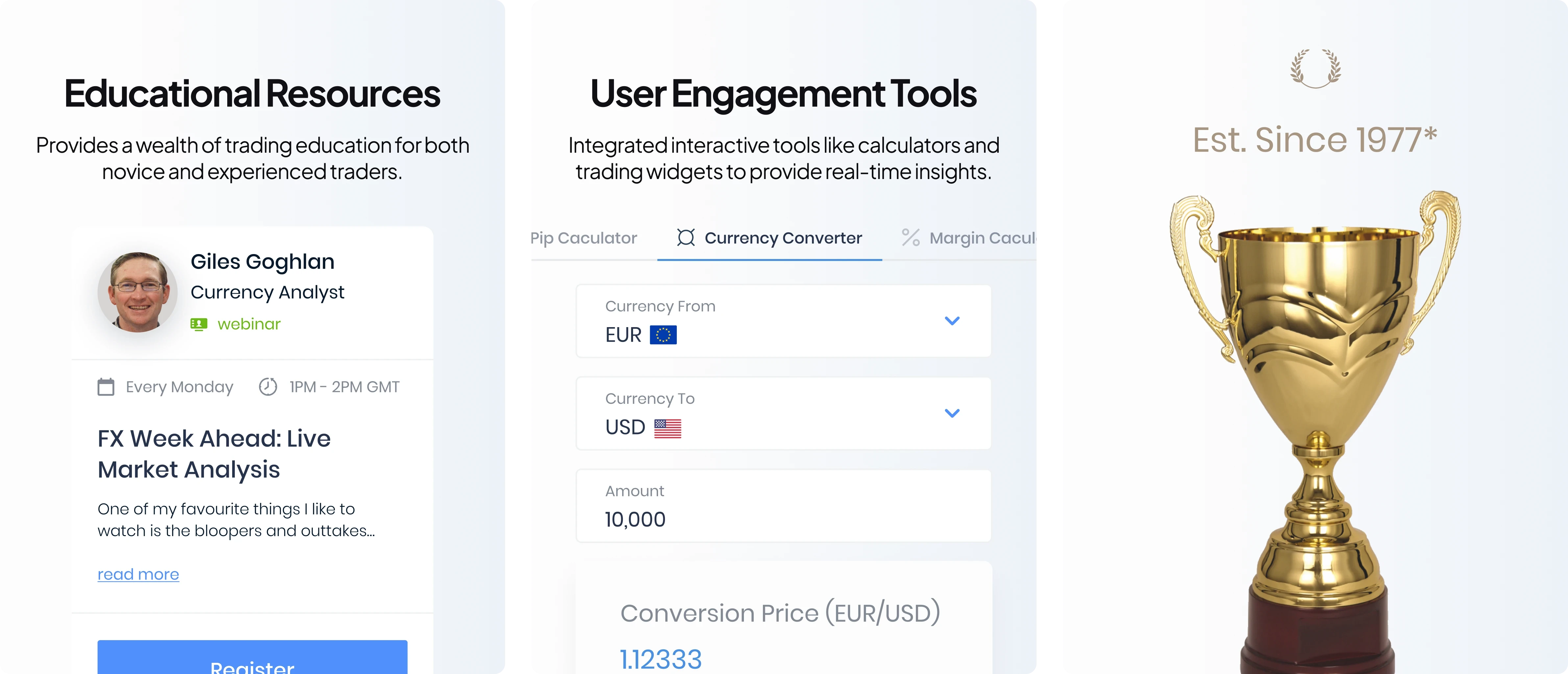The height and width of the screenshot is (674, 1568).
Task: Expand the Currency To dropdown chevron
Action: (x=952, y=413)
